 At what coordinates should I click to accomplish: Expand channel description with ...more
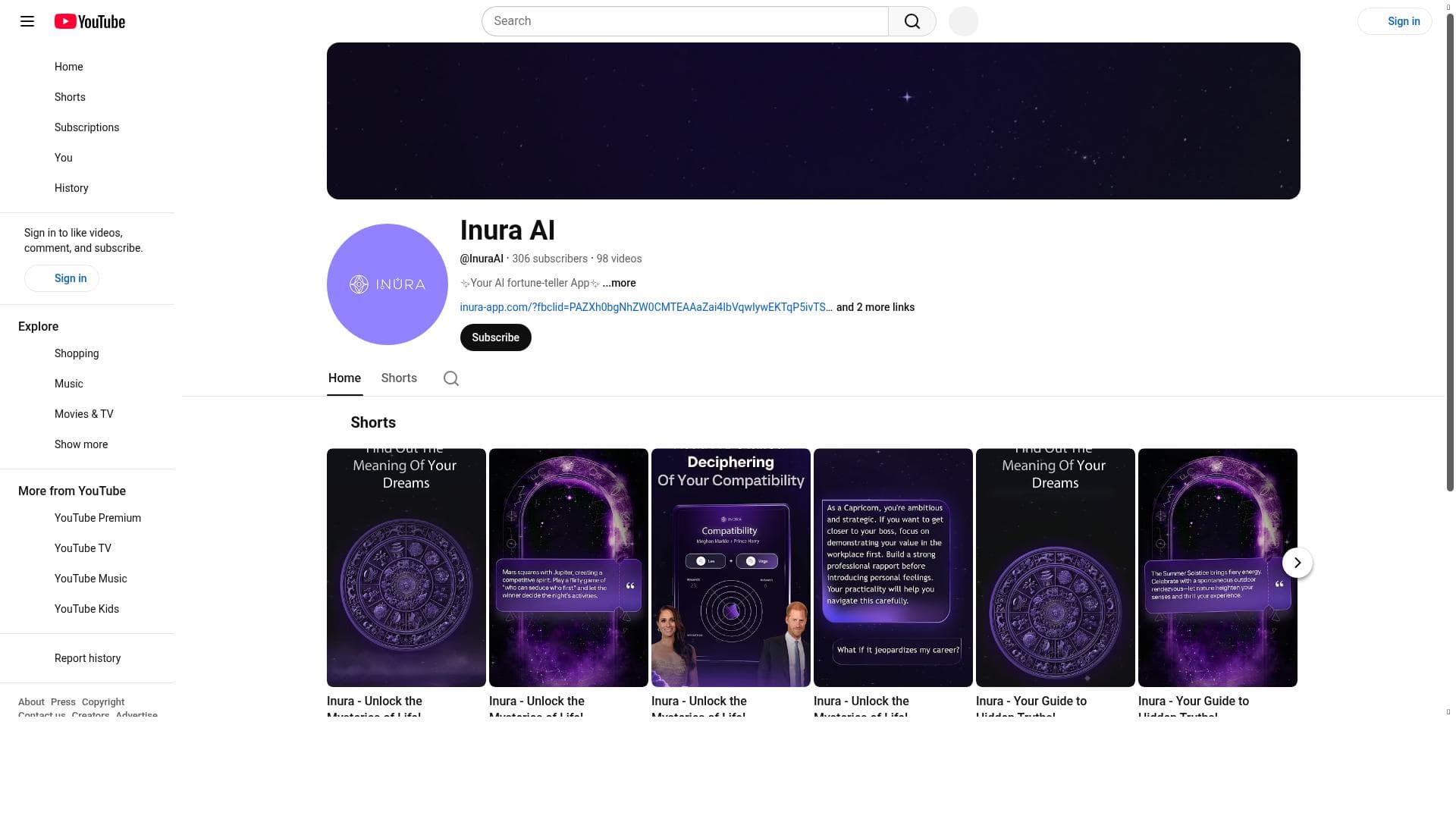[x=619, y=283]
